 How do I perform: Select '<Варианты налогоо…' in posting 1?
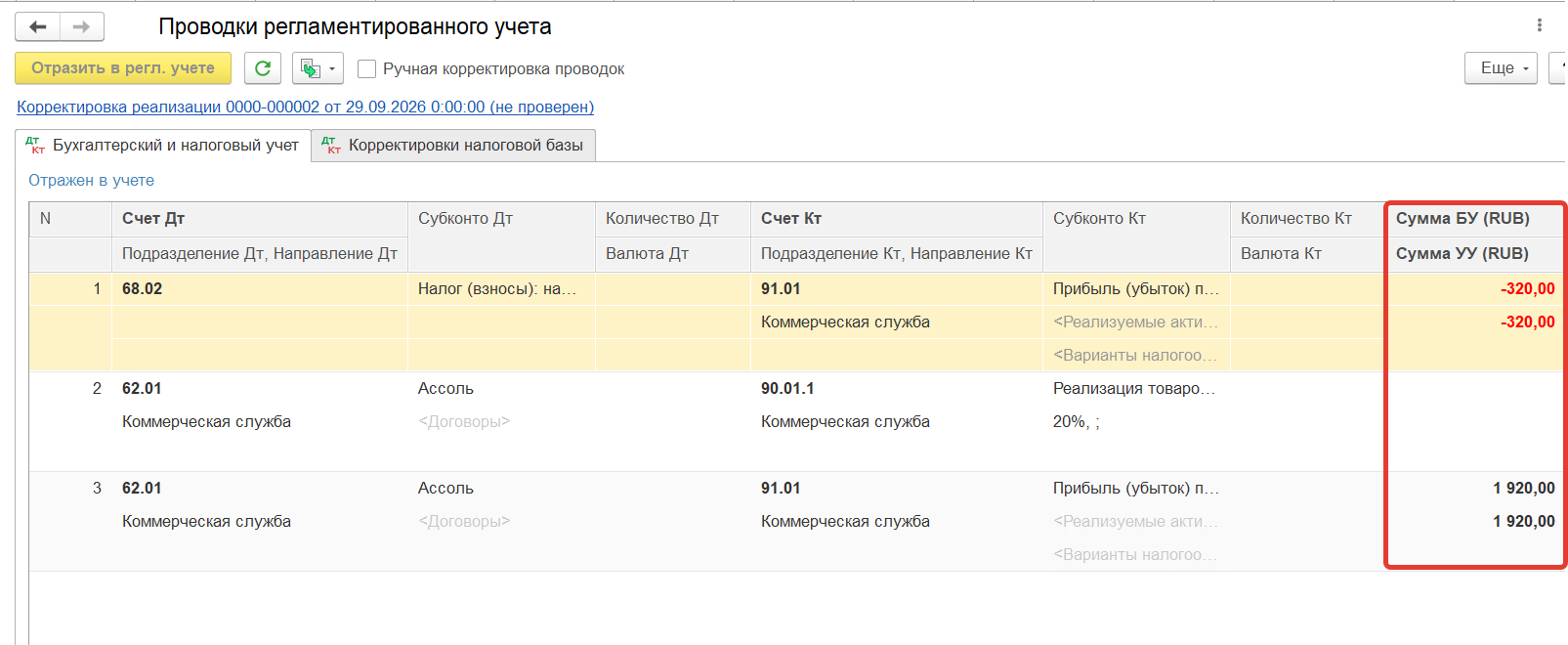click(1135, 356)
